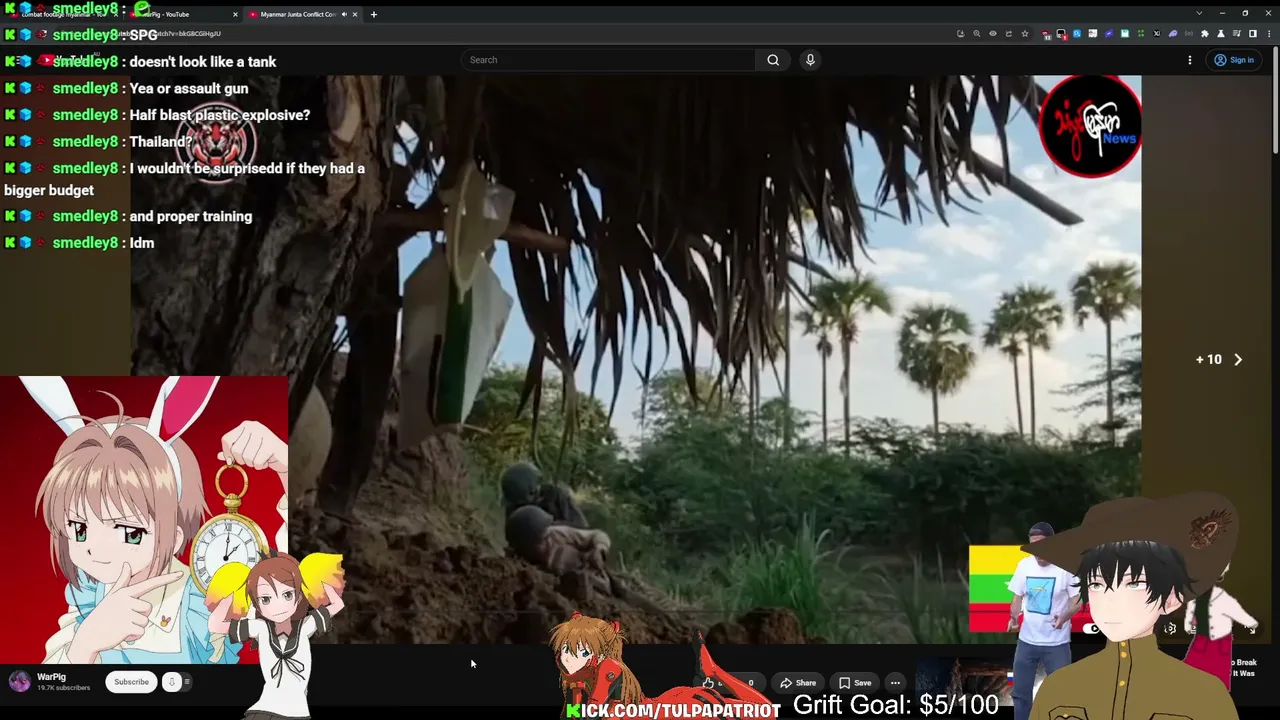Open more actions menu beside Save

(895, 683)
